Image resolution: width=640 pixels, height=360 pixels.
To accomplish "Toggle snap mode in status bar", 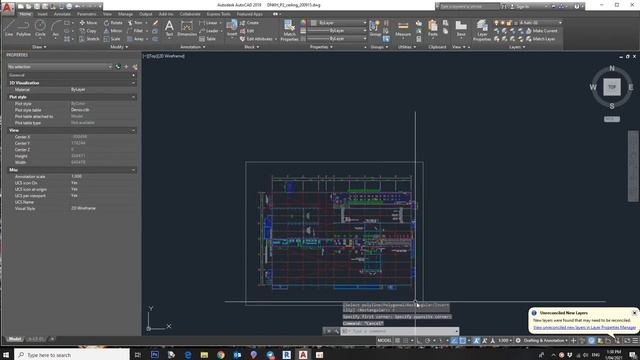I will tap(406, 340).
